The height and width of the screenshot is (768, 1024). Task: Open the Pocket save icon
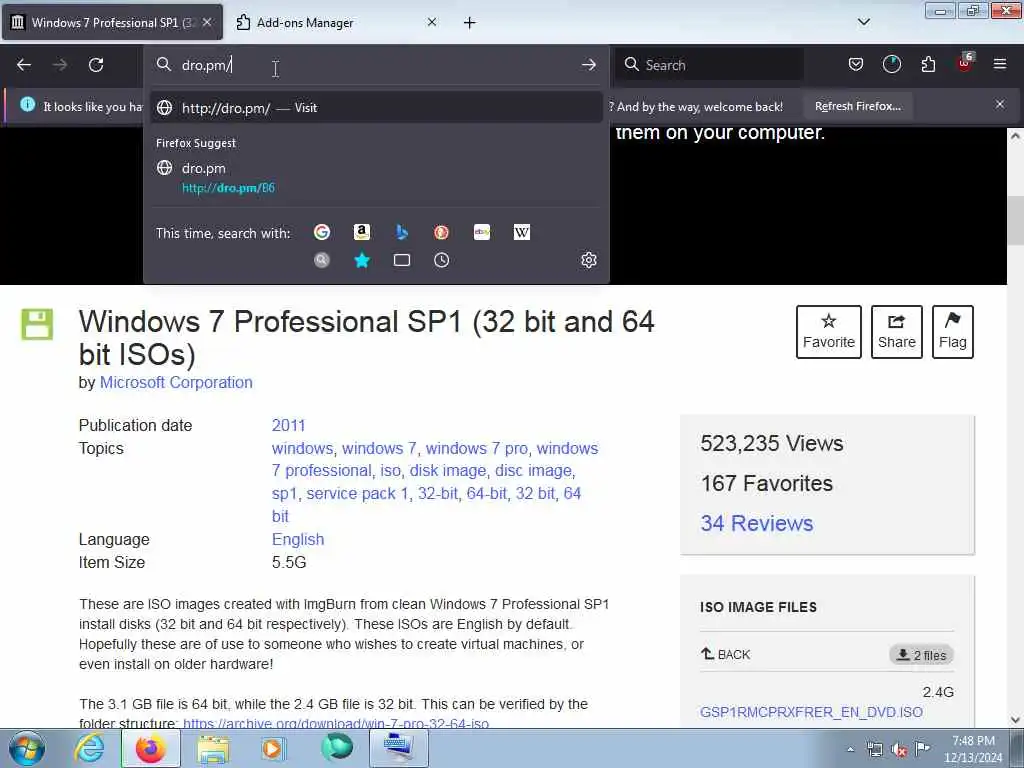click(856, 64)
